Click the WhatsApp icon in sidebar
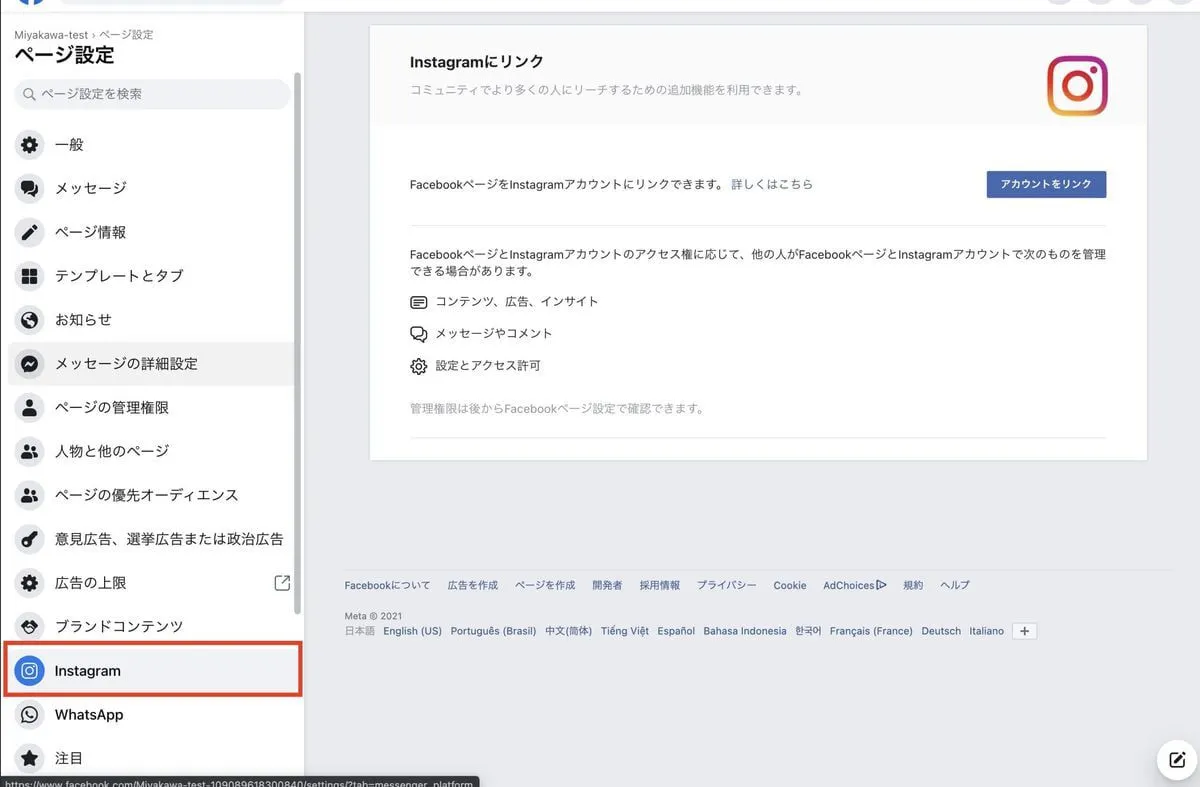The width and height of the screenshot is (1200, 787). pyautogui.click(x=30, y=715)
